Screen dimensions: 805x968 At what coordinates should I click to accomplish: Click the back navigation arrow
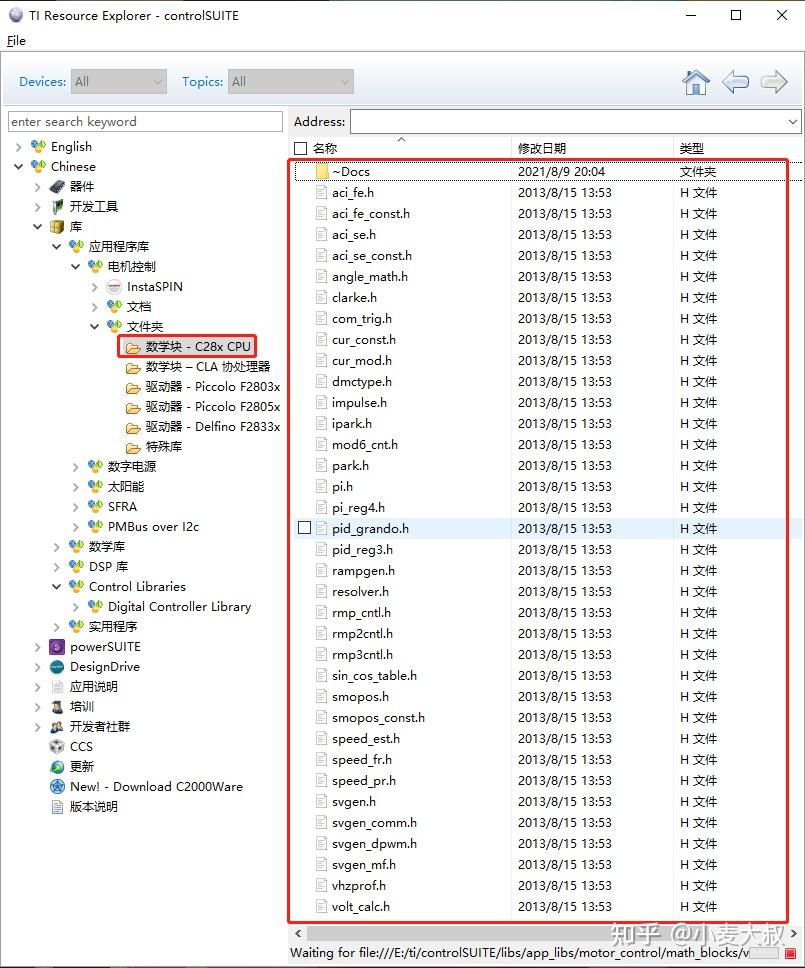tap(735, 83)
